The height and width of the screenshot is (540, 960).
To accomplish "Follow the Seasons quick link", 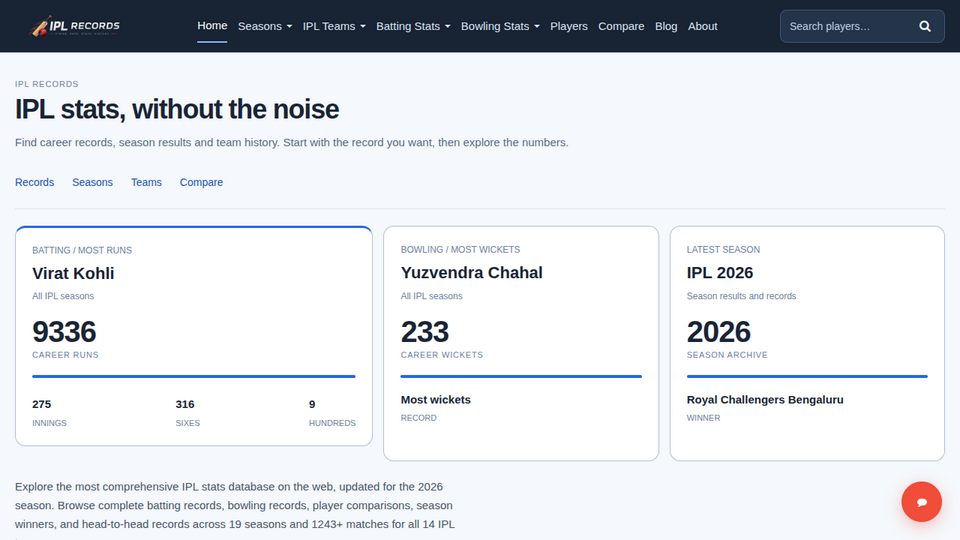I will (92, 182).
